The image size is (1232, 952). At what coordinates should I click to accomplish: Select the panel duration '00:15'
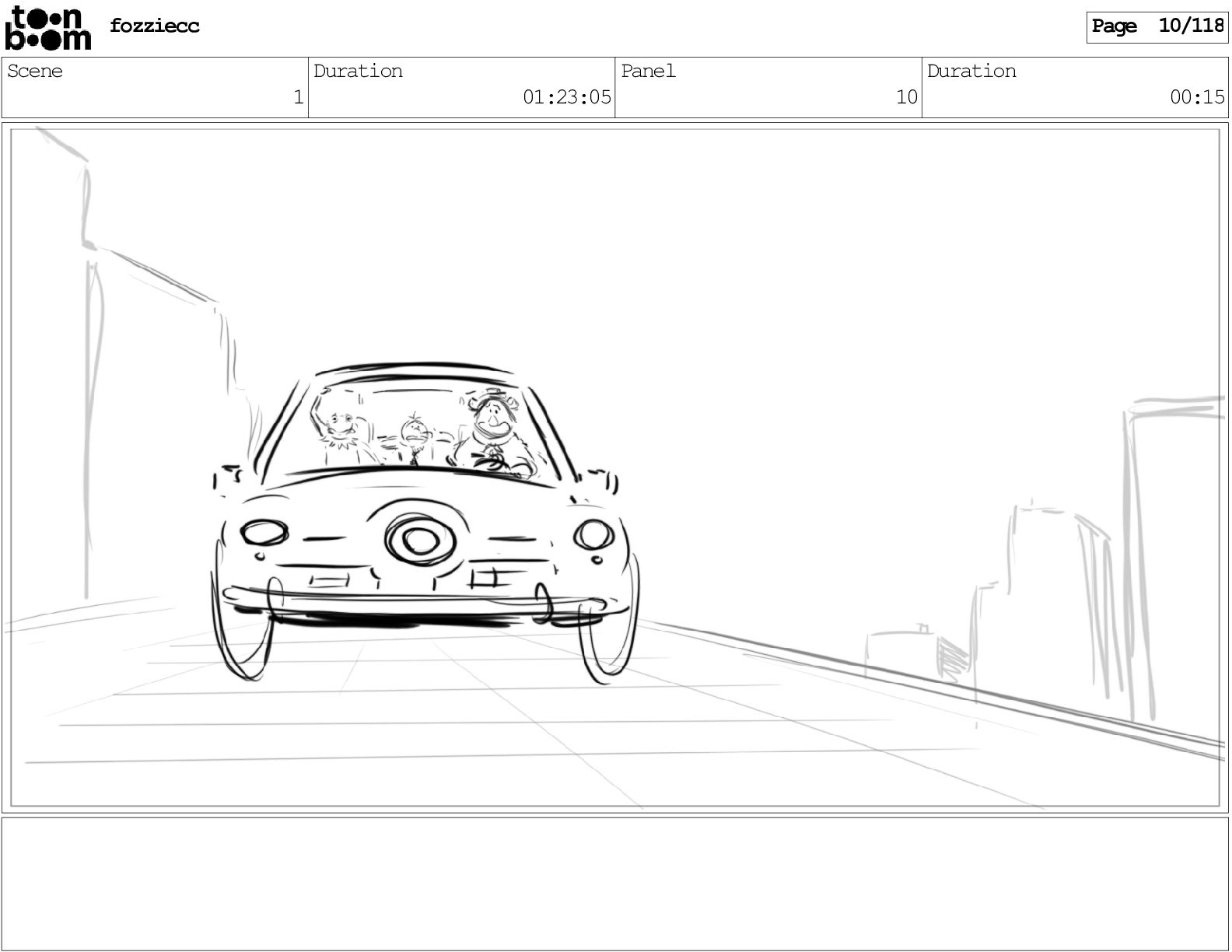(1197, 97)
